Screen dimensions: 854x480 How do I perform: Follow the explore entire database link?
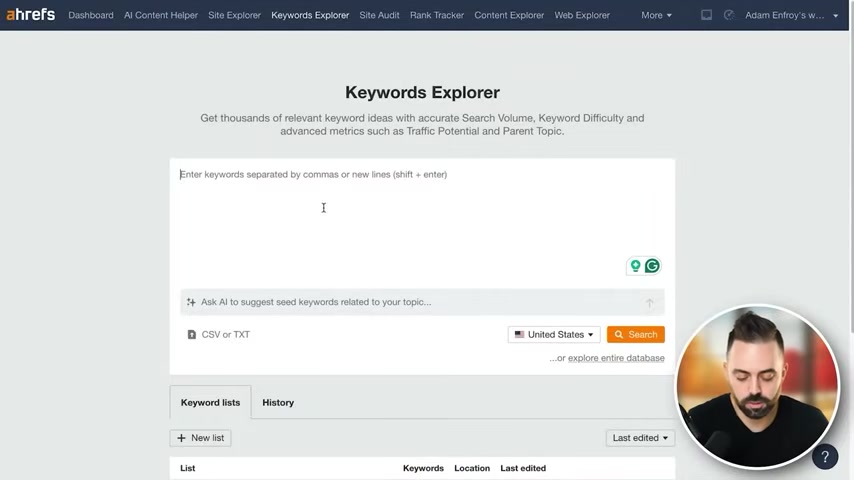coord(616,358)
